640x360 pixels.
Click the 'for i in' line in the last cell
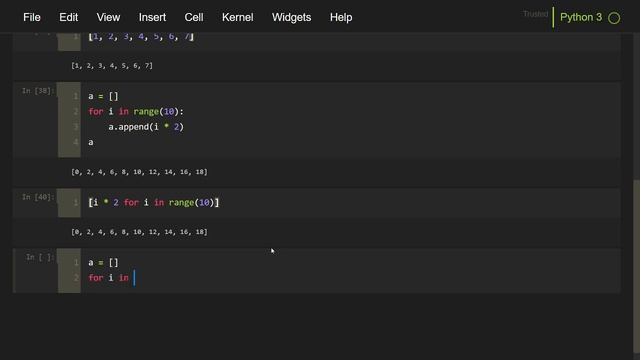click(x=109, y=278)
